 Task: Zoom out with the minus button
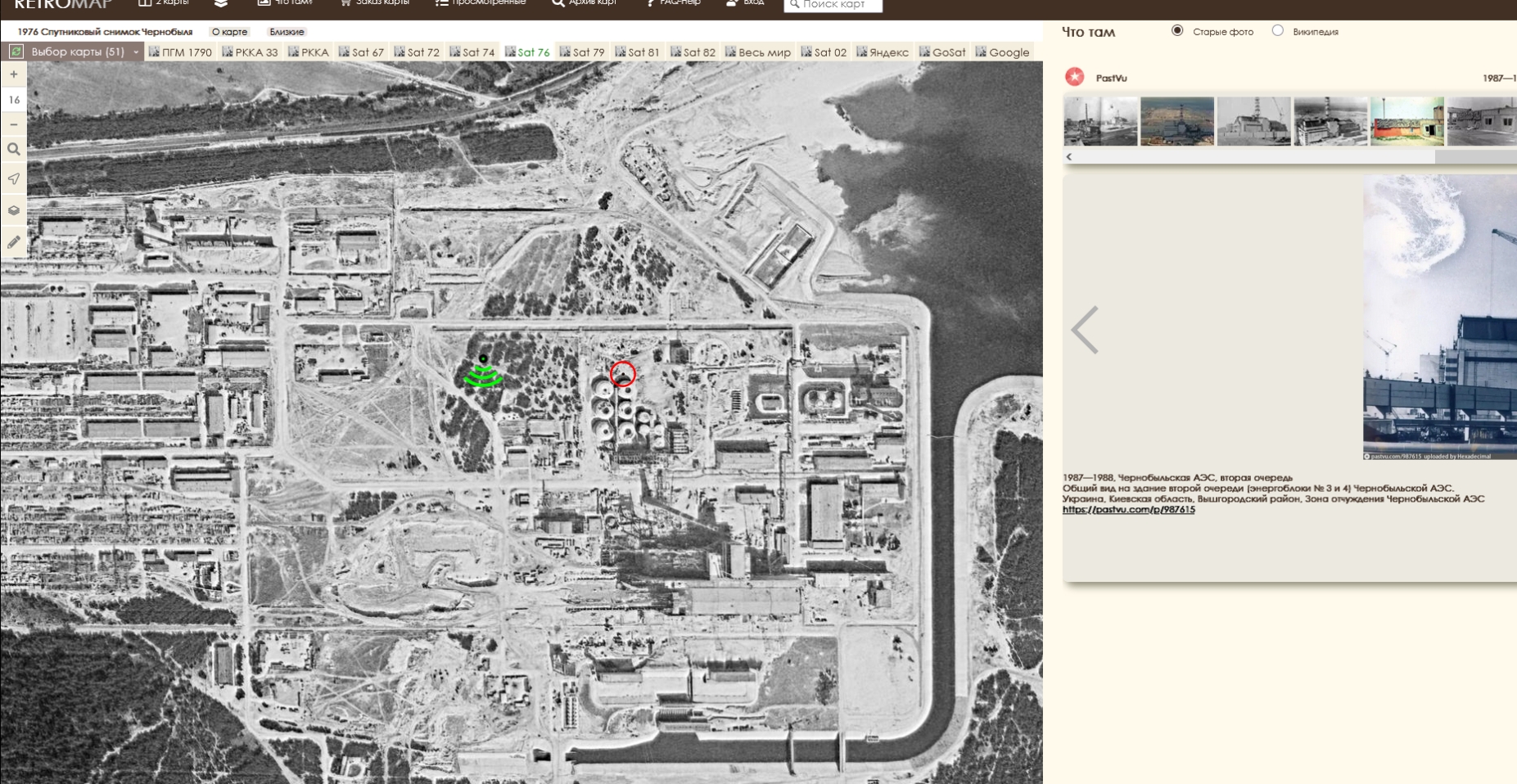14,124
